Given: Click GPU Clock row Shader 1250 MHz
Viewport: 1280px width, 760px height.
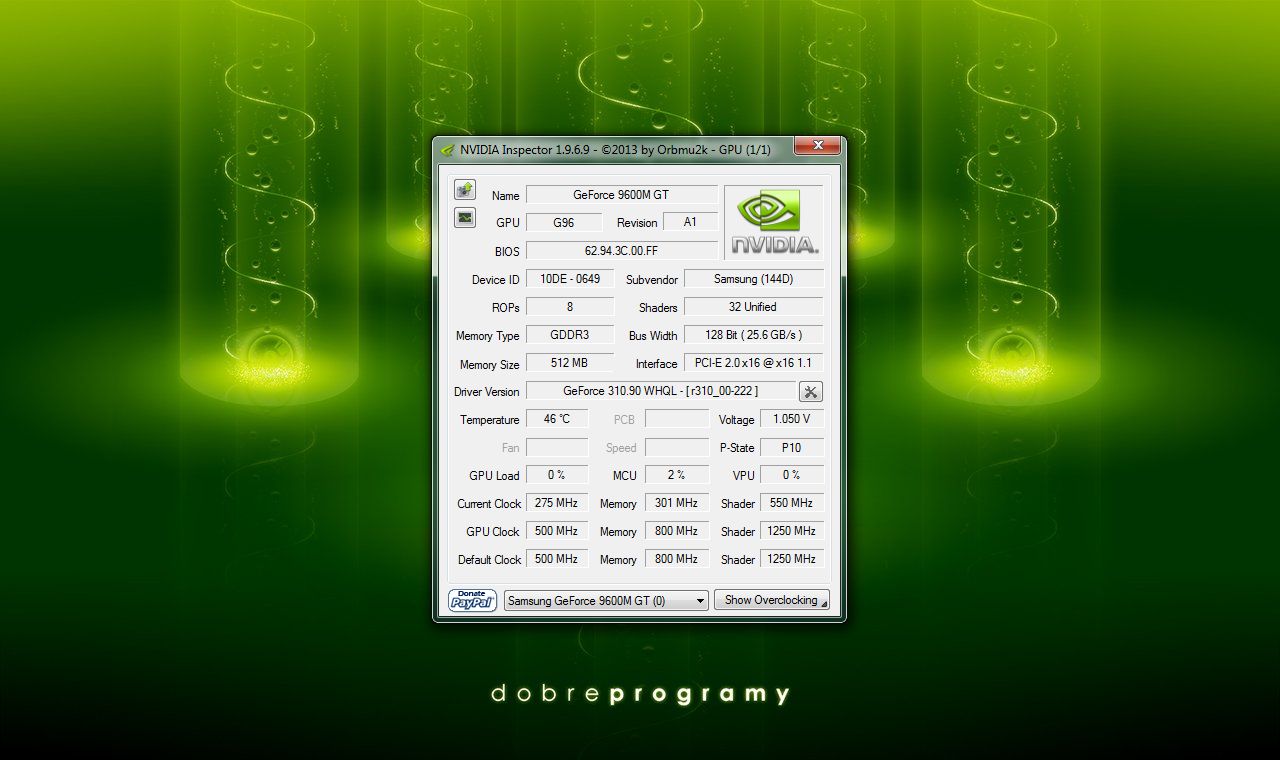Looking at the screenshot, I should [x=792, y=531].
